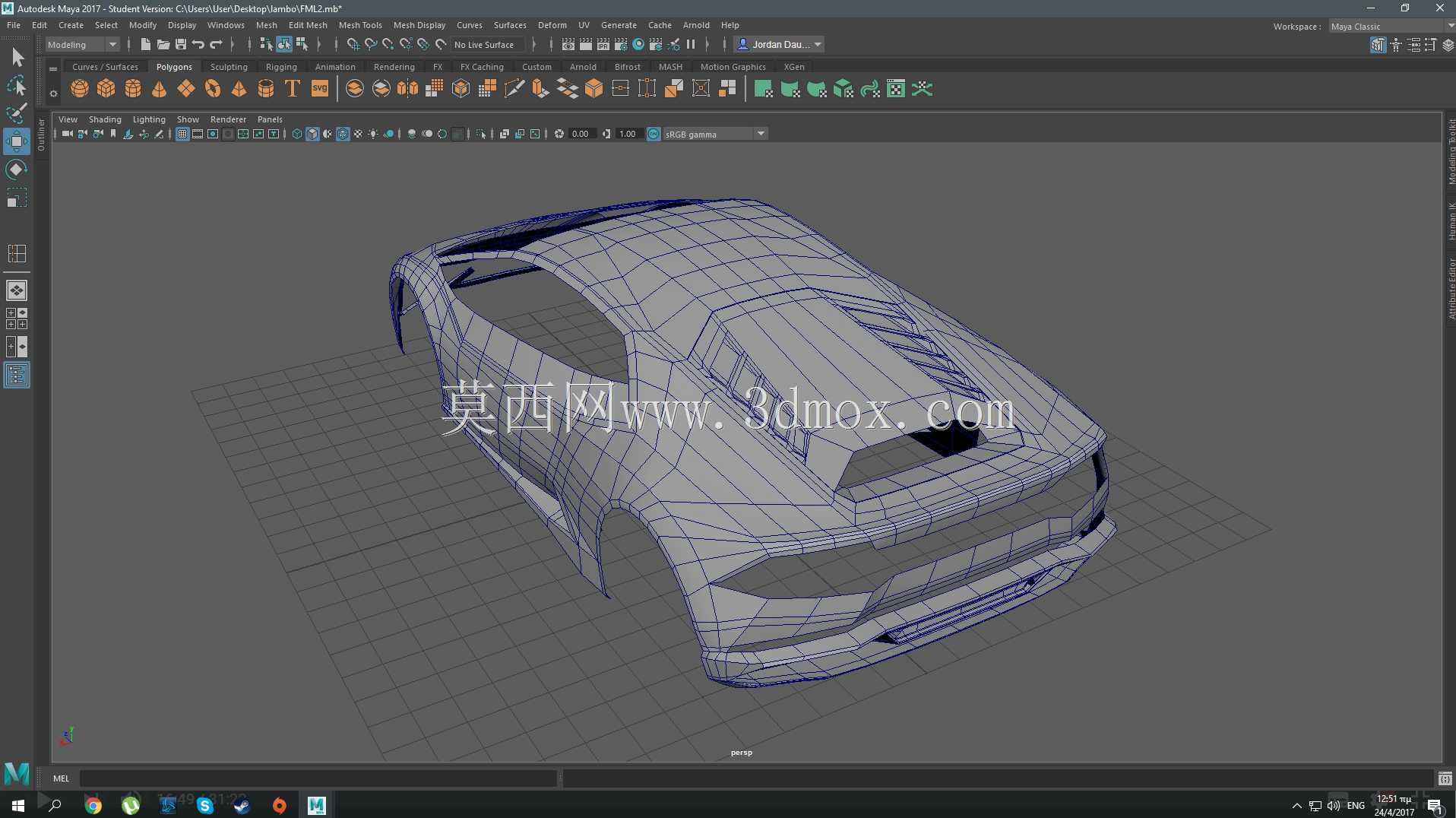This screenshot has height=818, width=1456.
Task: Toggle Snap to points magnet
Action: [x=388, y=44]
